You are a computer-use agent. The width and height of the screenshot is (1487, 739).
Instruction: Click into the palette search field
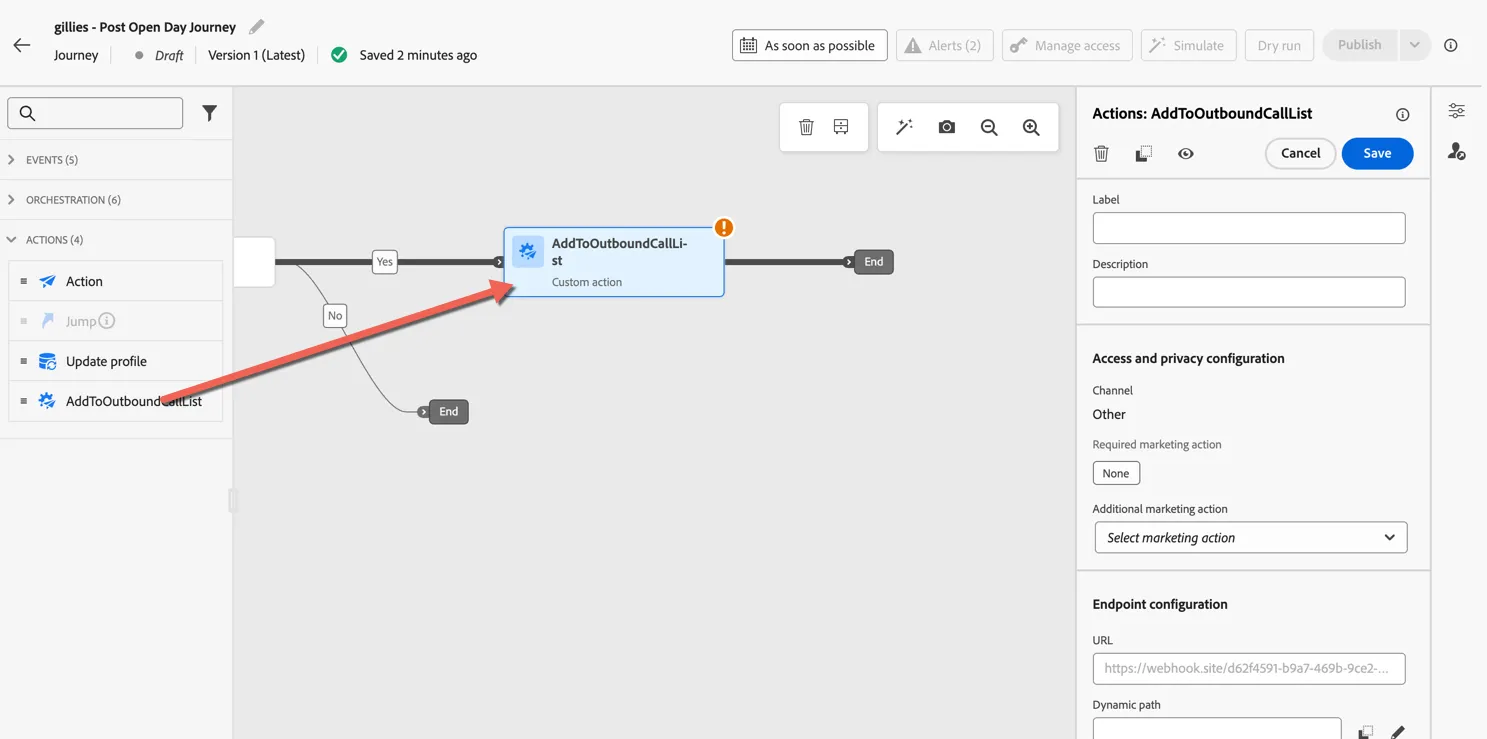[x=95, y=113]
